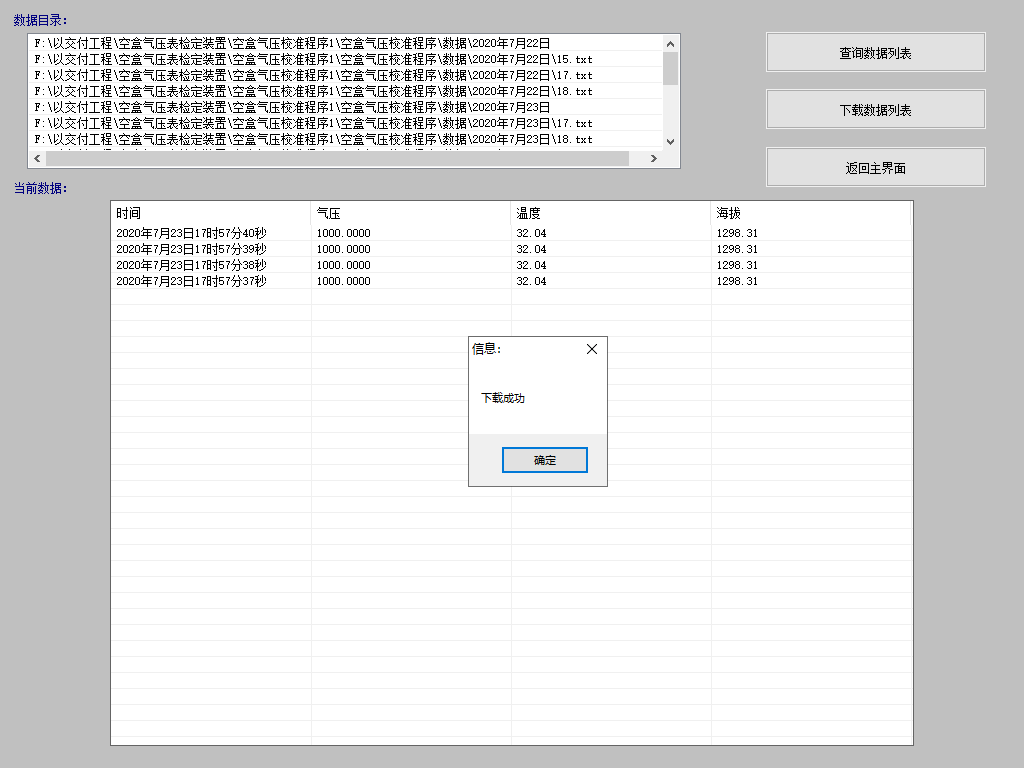
Task: Select the 2020年7月22日\18.txt entry
Action: (312, 91)
